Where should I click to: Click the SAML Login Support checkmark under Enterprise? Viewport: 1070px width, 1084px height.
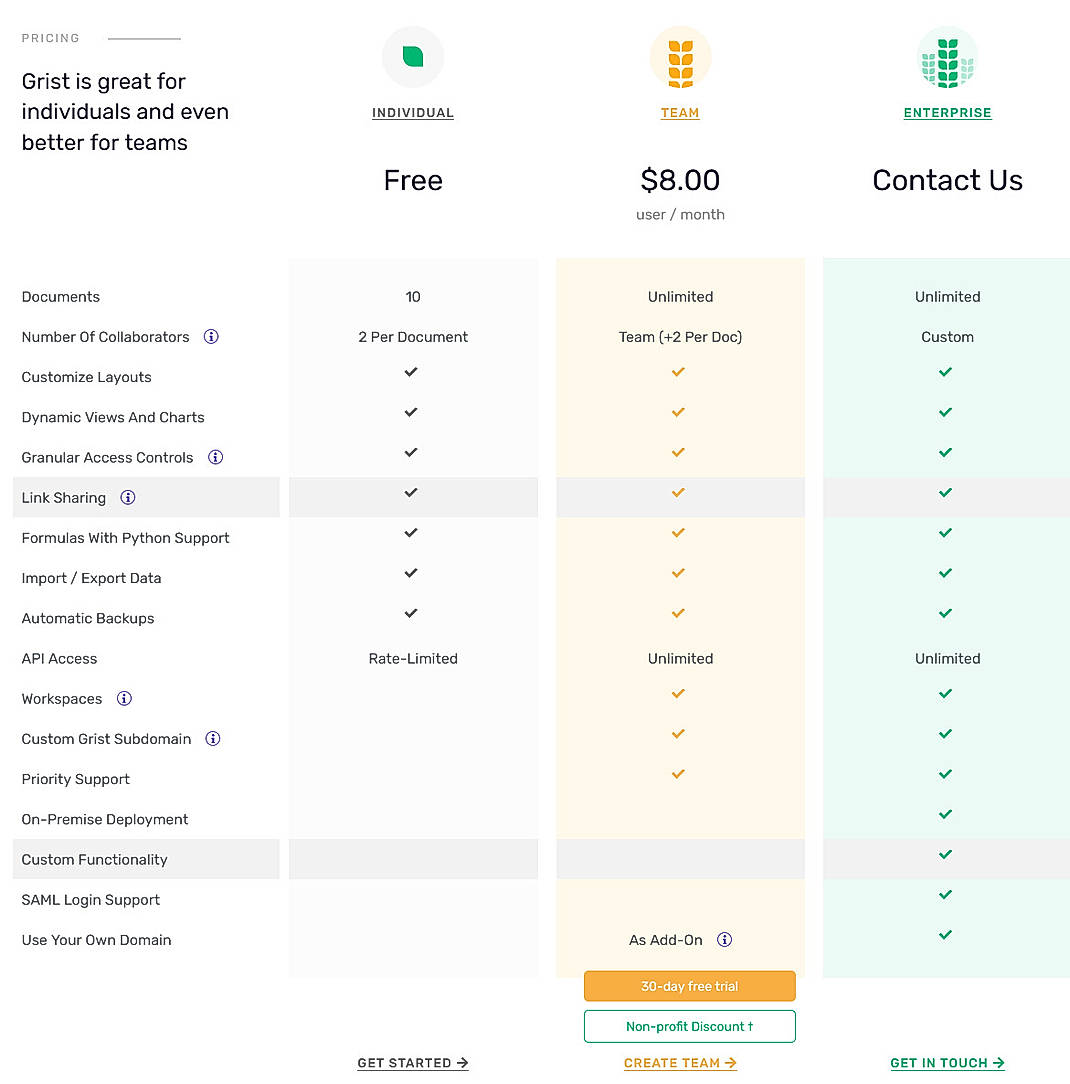pyautogui.click(x=944, y=894)
